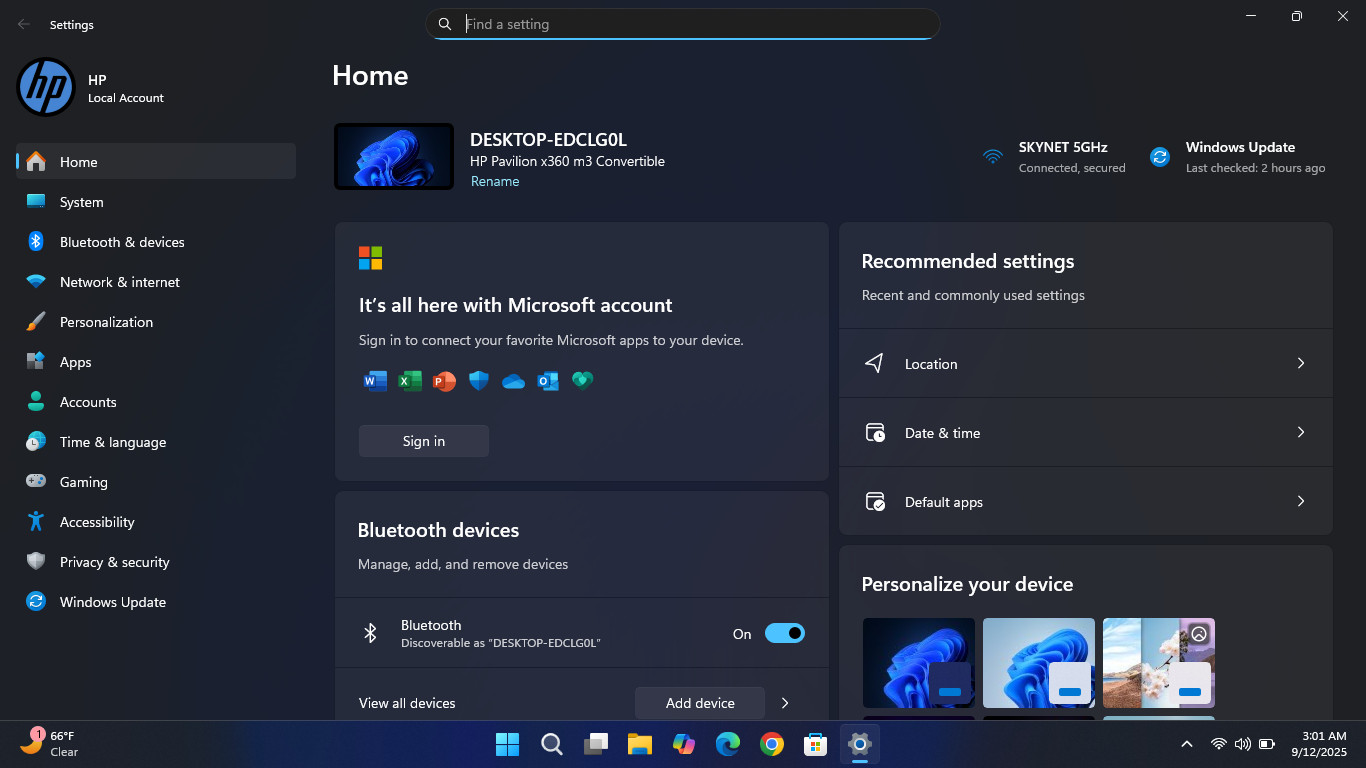
Task: Open Gaming controller icon in sidebar
Action: click(x=36, y=481)
